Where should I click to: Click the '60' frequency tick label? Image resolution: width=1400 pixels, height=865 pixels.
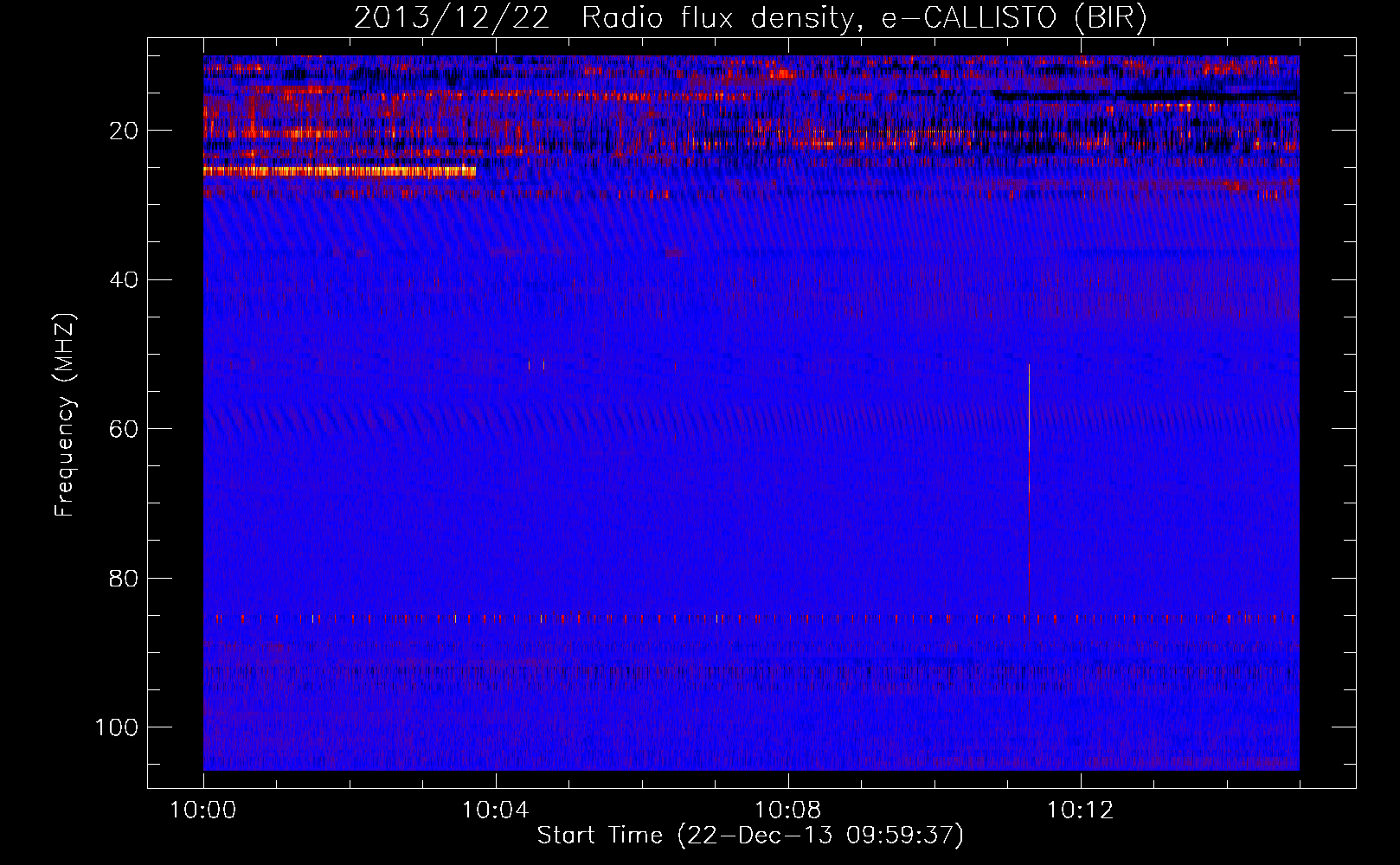[125, 429]
